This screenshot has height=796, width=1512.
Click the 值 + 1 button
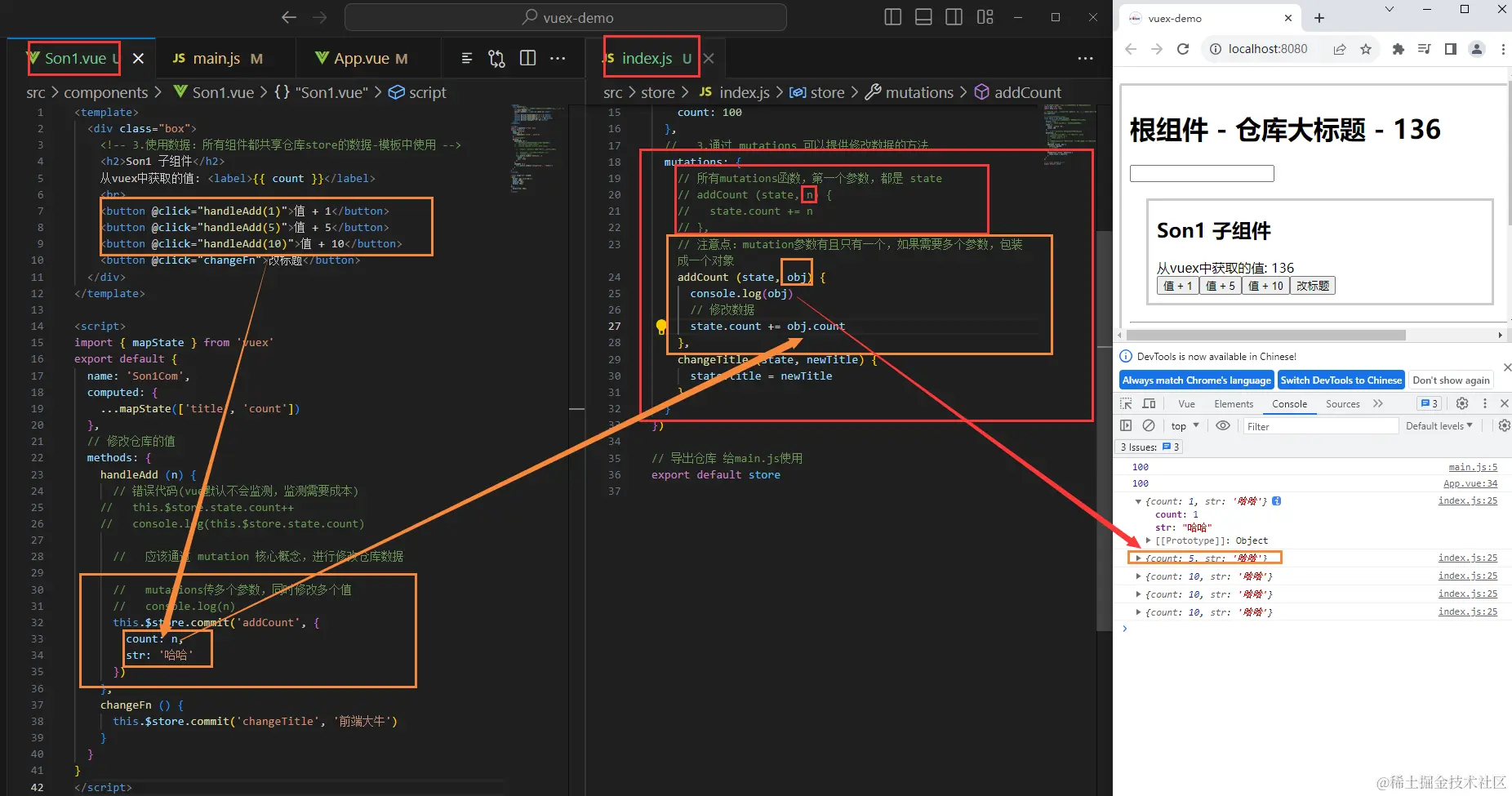click(1178, 286)
